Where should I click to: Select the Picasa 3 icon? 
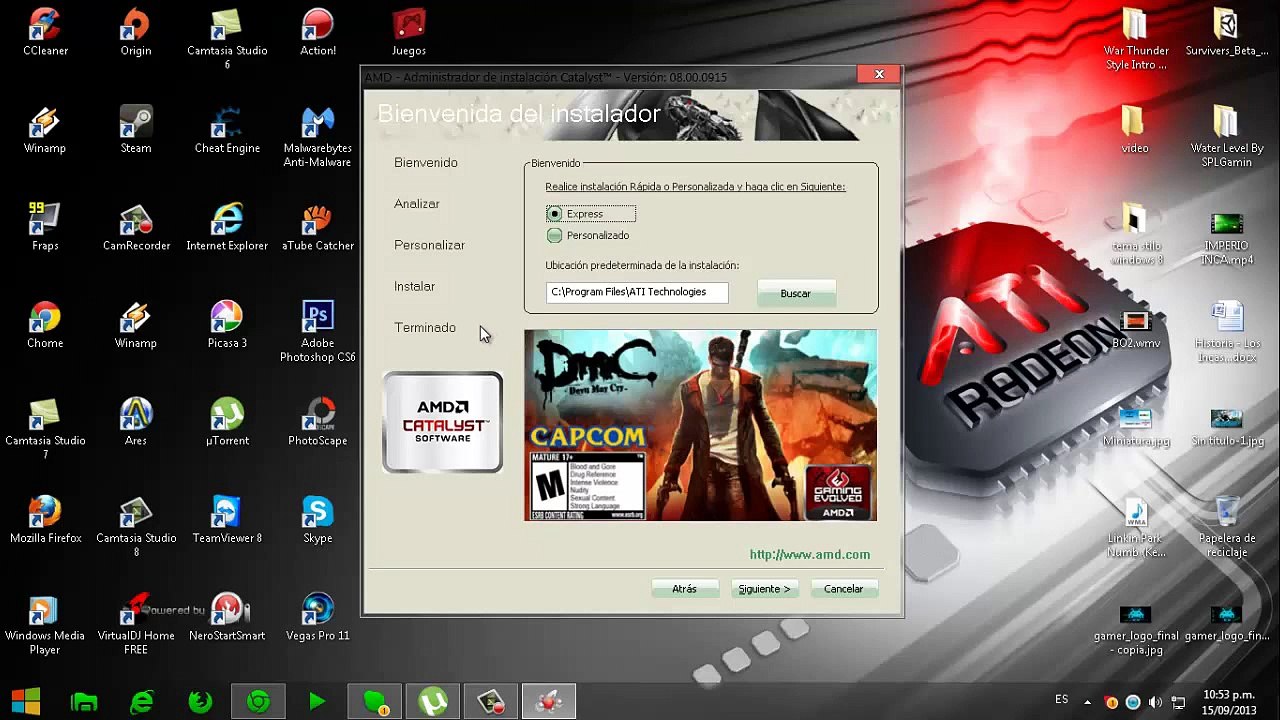[227, 325]
